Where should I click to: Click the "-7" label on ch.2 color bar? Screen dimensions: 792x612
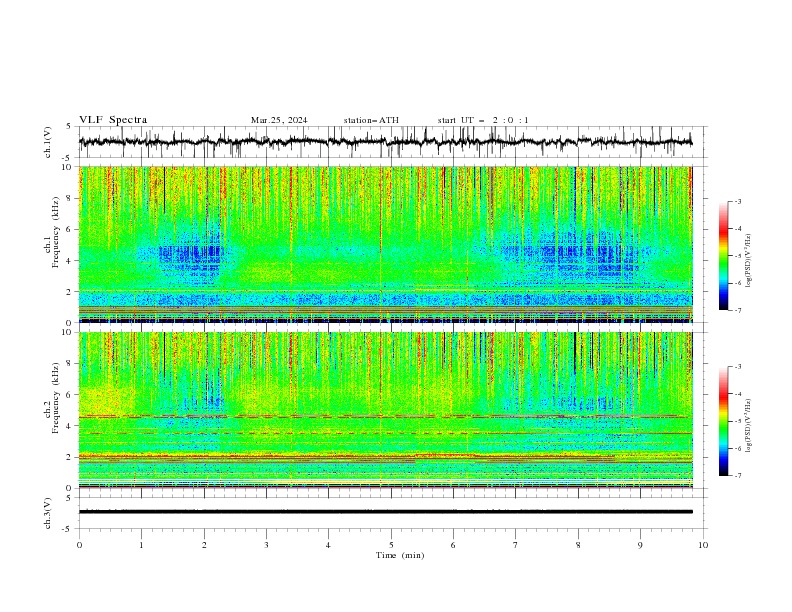click(x=737, y=476)
